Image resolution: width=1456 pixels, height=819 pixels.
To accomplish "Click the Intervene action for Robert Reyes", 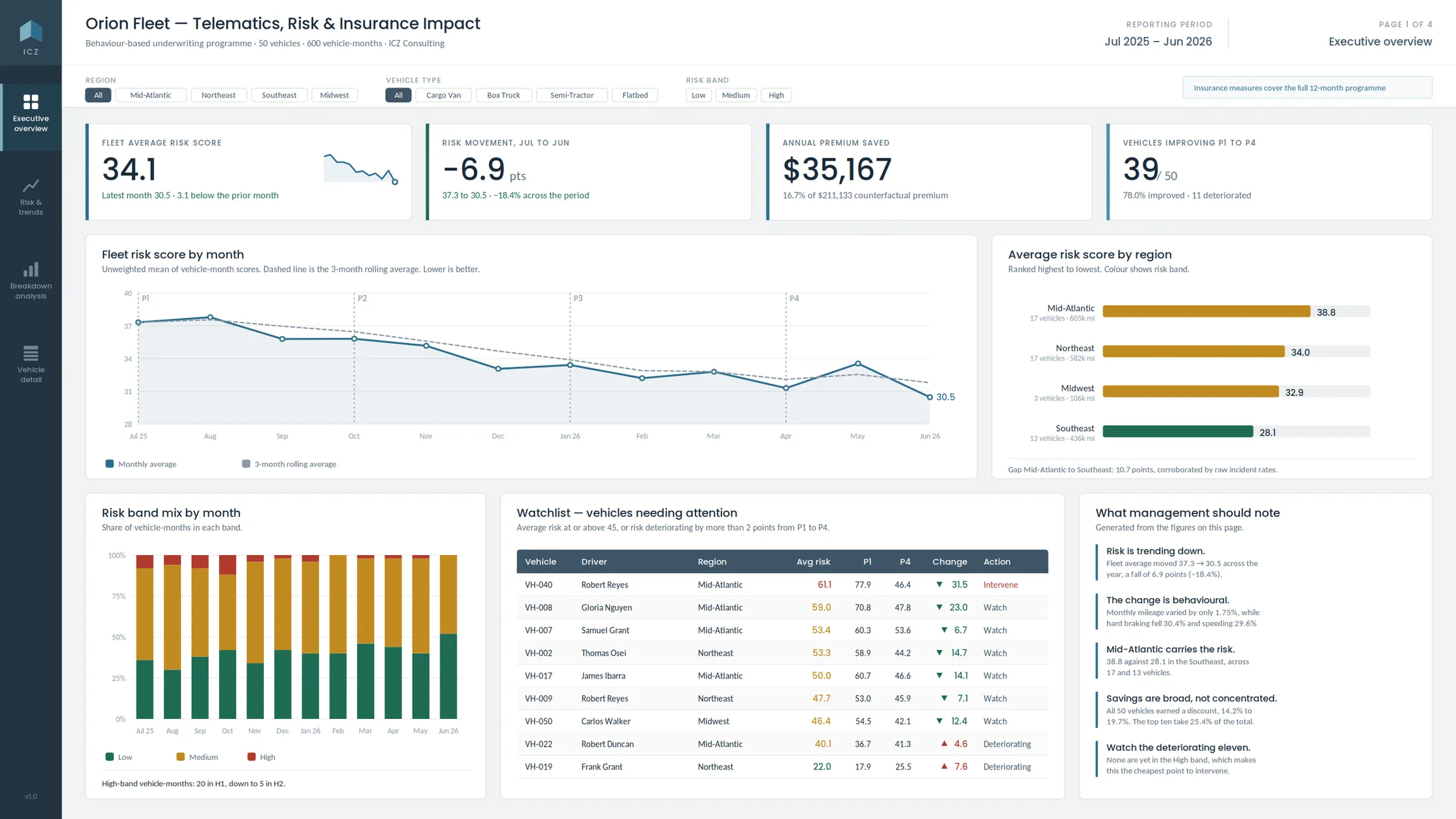I will tap(1000, 585).
